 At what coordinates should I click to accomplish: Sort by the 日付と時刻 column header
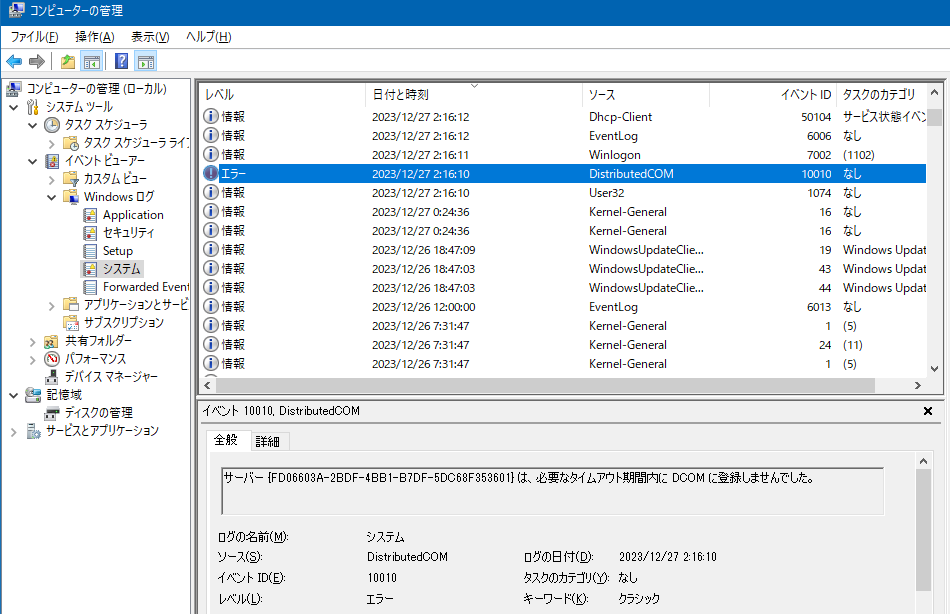[x=474, y=95]
